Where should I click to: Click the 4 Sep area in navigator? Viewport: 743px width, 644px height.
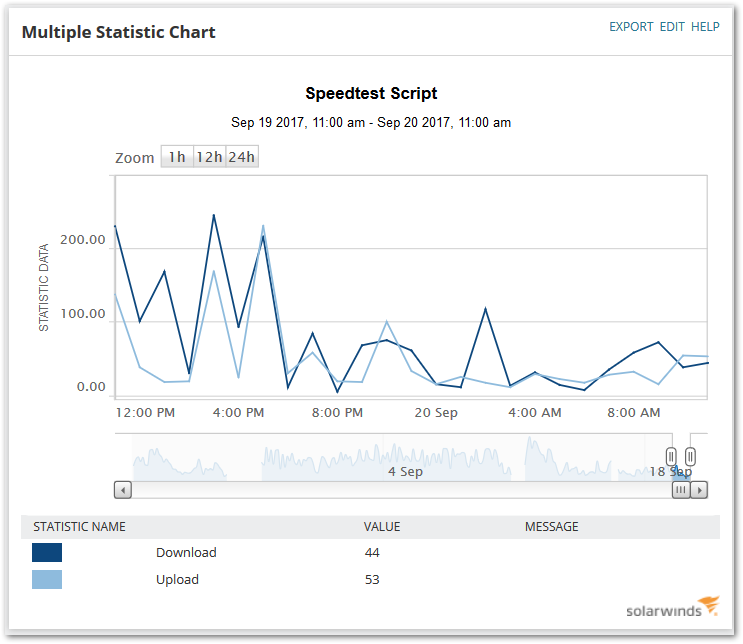point(405,472)
